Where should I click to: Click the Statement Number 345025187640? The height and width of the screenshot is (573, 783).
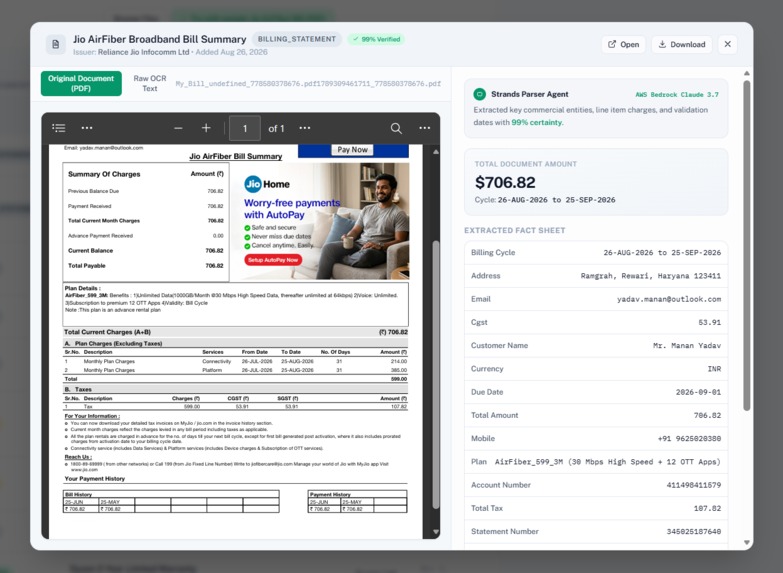694,532
